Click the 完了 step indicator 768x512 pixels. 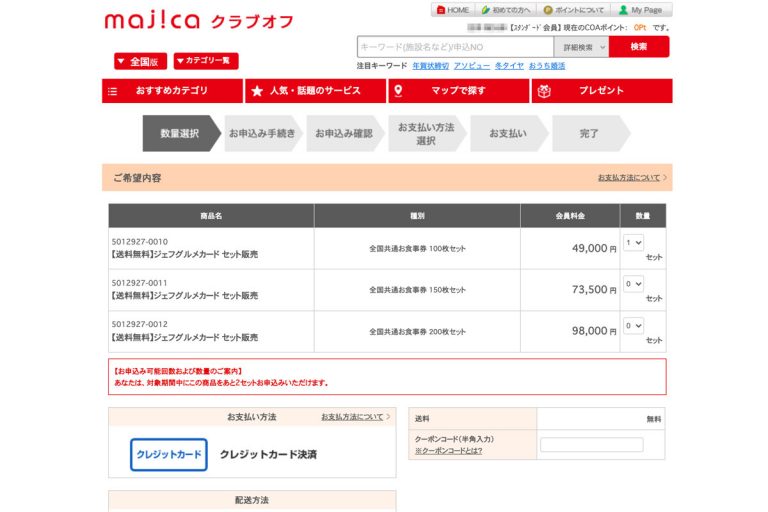tap(591, 133)
